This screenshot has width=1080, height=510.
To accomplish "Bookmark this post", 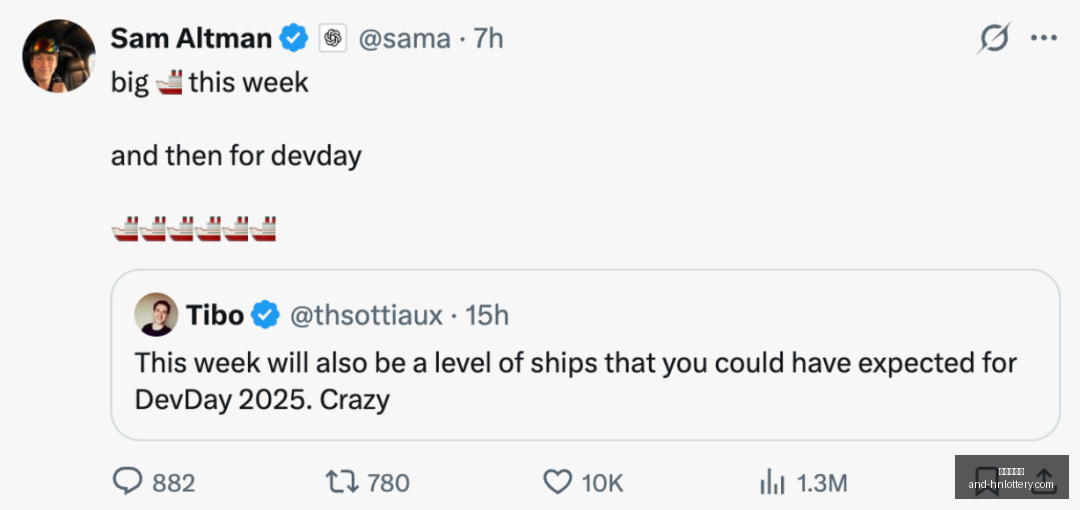I will tap(987, 482).
